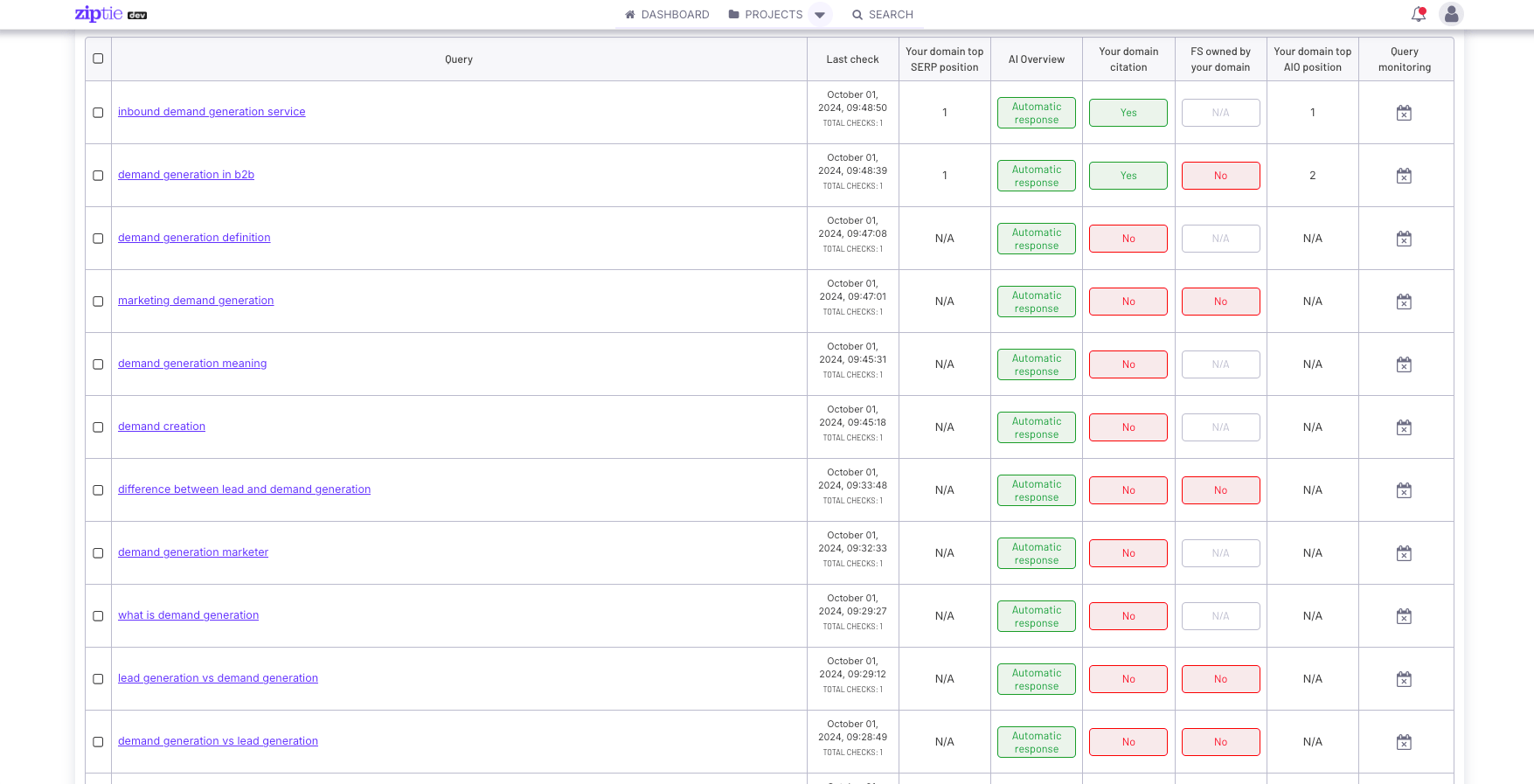Image resolution: width=1534 pixels, height=784 pixels.
Task: Click the green Yes citation badge for b2b query
Action: click(x=1128, y=176)
